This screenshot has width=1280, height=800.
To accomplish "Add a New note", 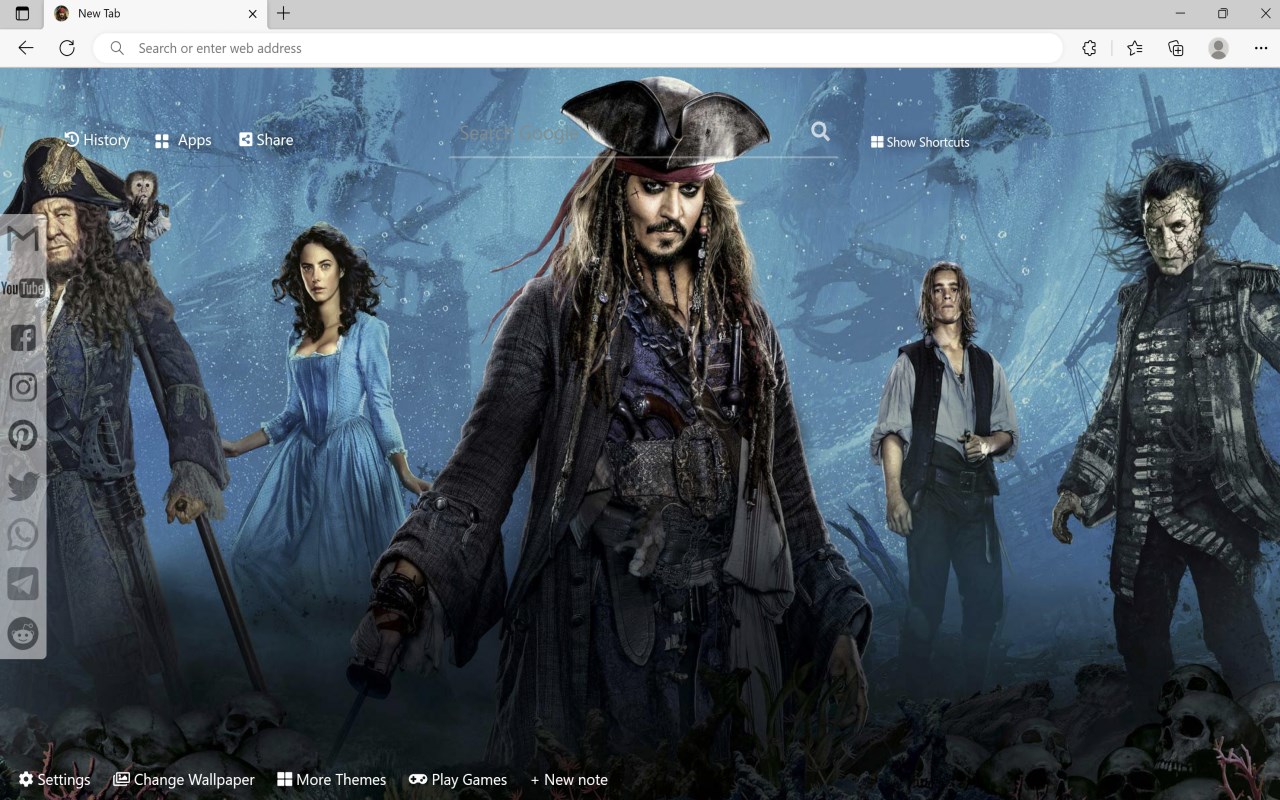I will (569, 779).
